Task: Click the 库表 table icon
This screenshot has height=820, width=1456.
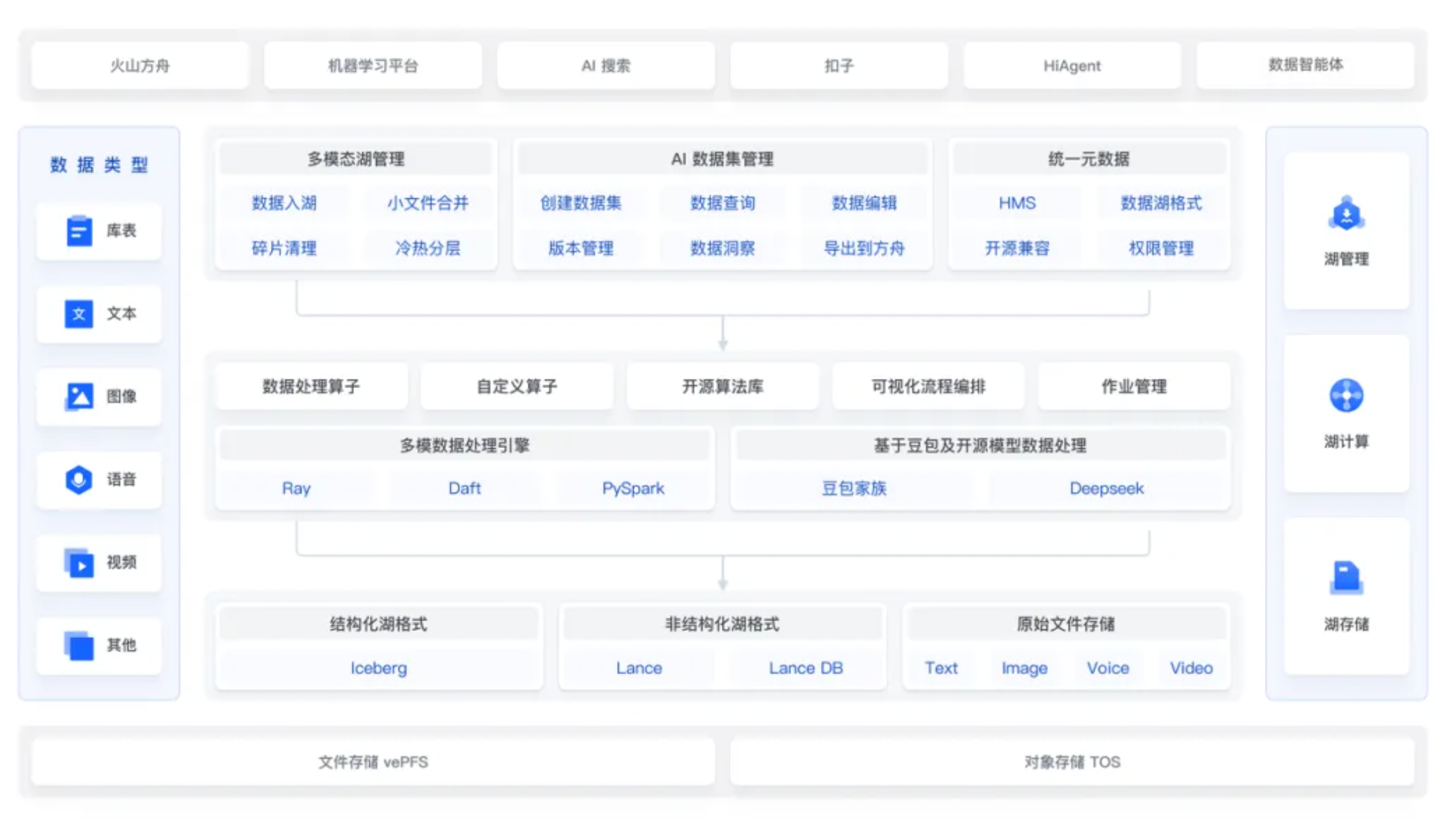Action: tap(78, 231)
